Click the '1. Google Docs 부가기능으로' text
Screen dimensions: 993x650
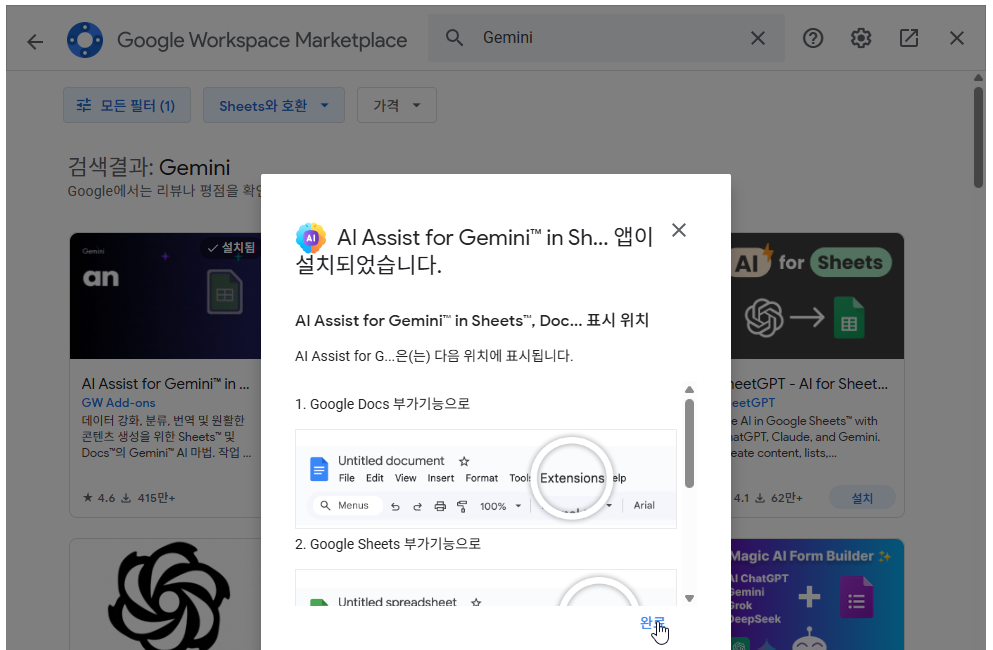(383, 404)
